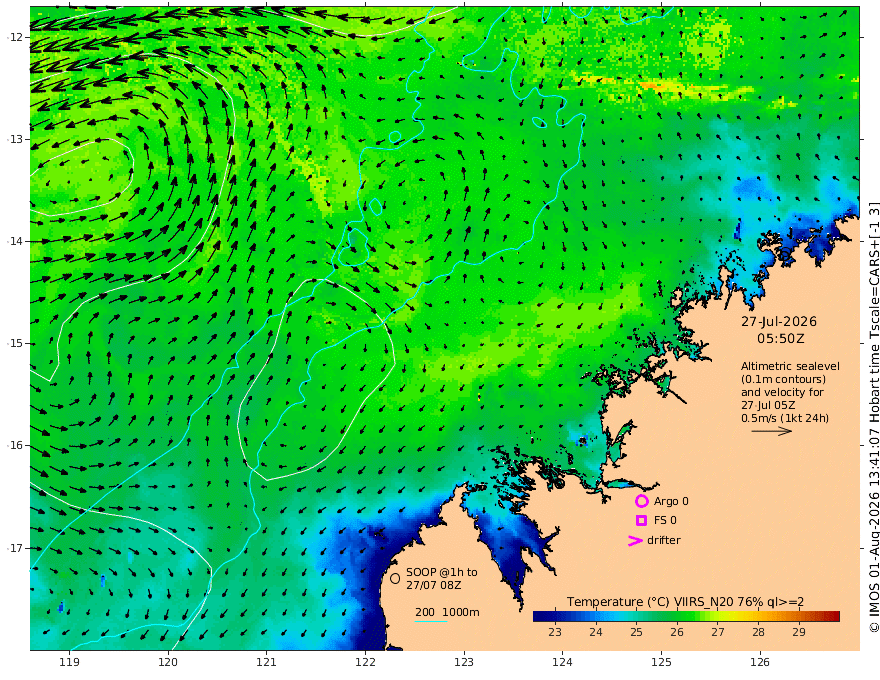Click the 122 longitude axis label
This screenshot has height=680, width=880.
click(x=365, y=662)
